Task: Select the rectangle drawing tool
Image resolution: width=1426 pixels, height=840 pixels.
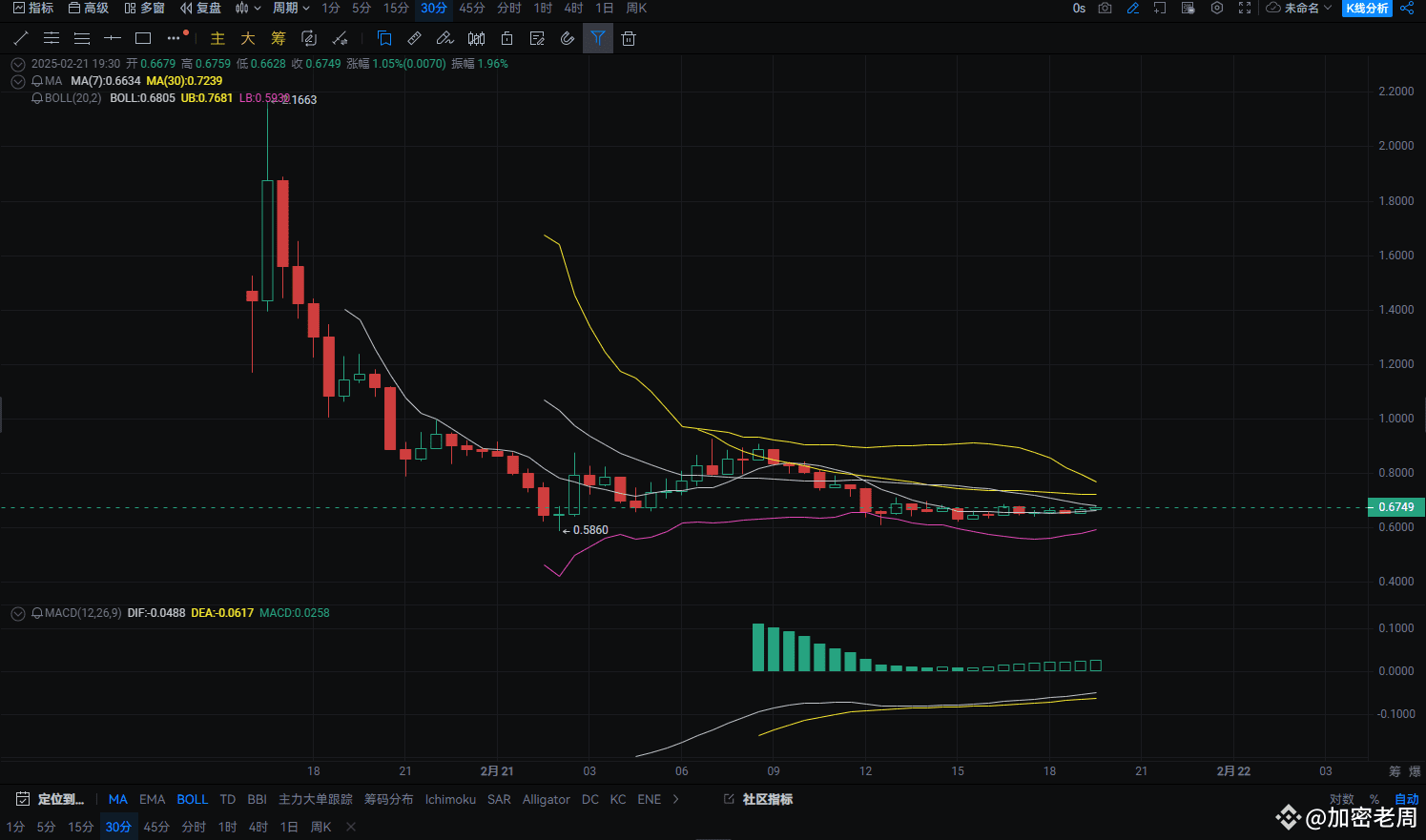Action: [x=143, y=38]
